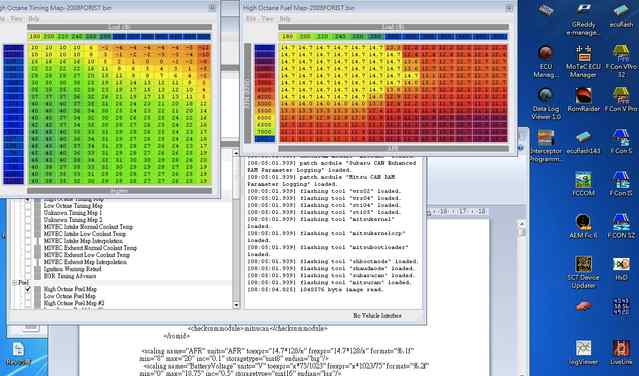This screenshot has height=376, width=639.
Task: Open the GReddy e-manage desktop shortcut
Action: point(583,19)
